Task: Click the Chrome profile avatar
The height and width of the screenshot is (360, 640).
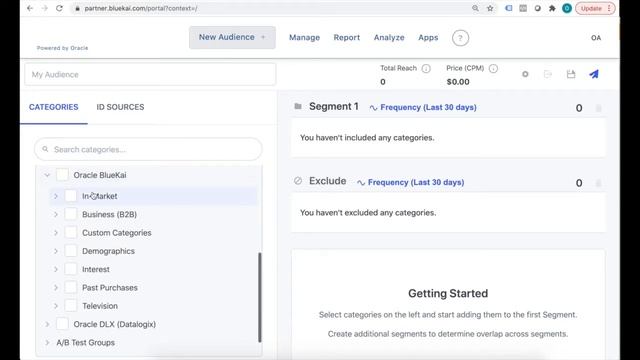Action: [x=567, y=8]
